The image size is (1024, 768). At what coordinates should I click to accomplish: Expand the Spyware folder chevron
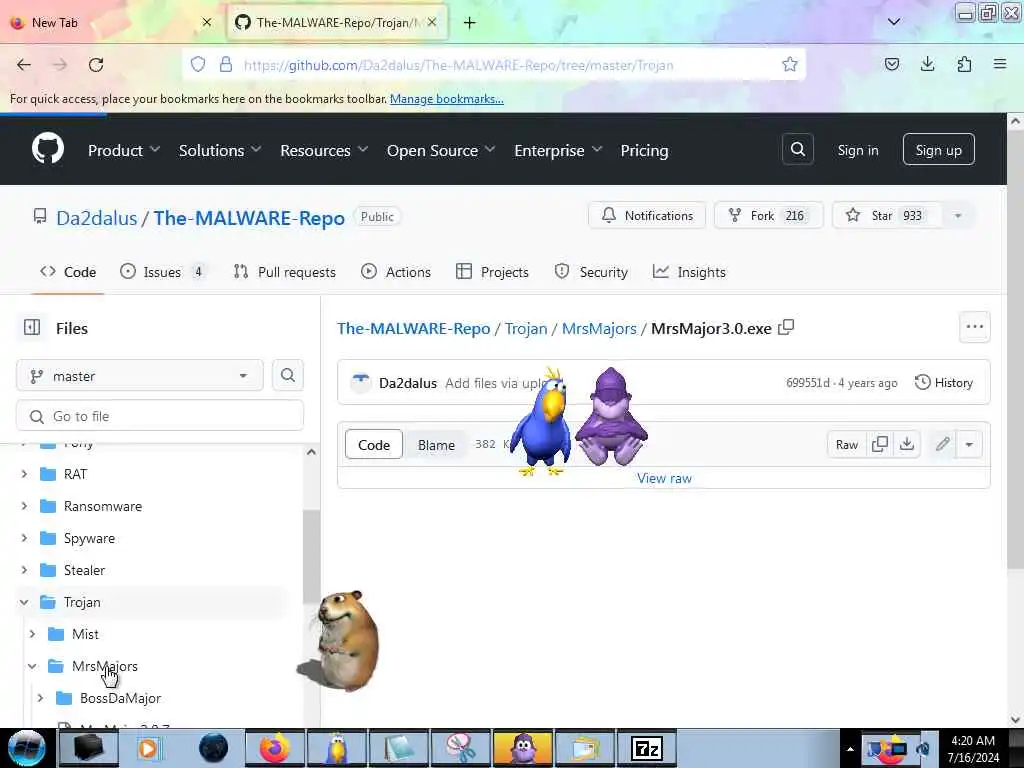[x=24, y=537]
